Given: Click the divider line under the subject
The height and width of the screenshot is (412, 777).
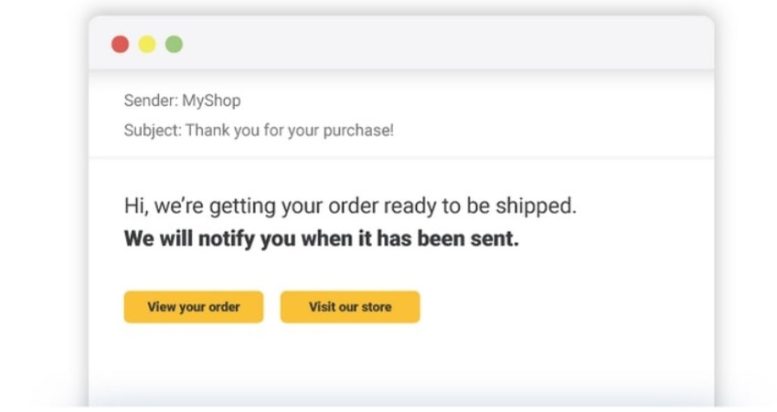Looking at the screenshot, I should [401, 158].
